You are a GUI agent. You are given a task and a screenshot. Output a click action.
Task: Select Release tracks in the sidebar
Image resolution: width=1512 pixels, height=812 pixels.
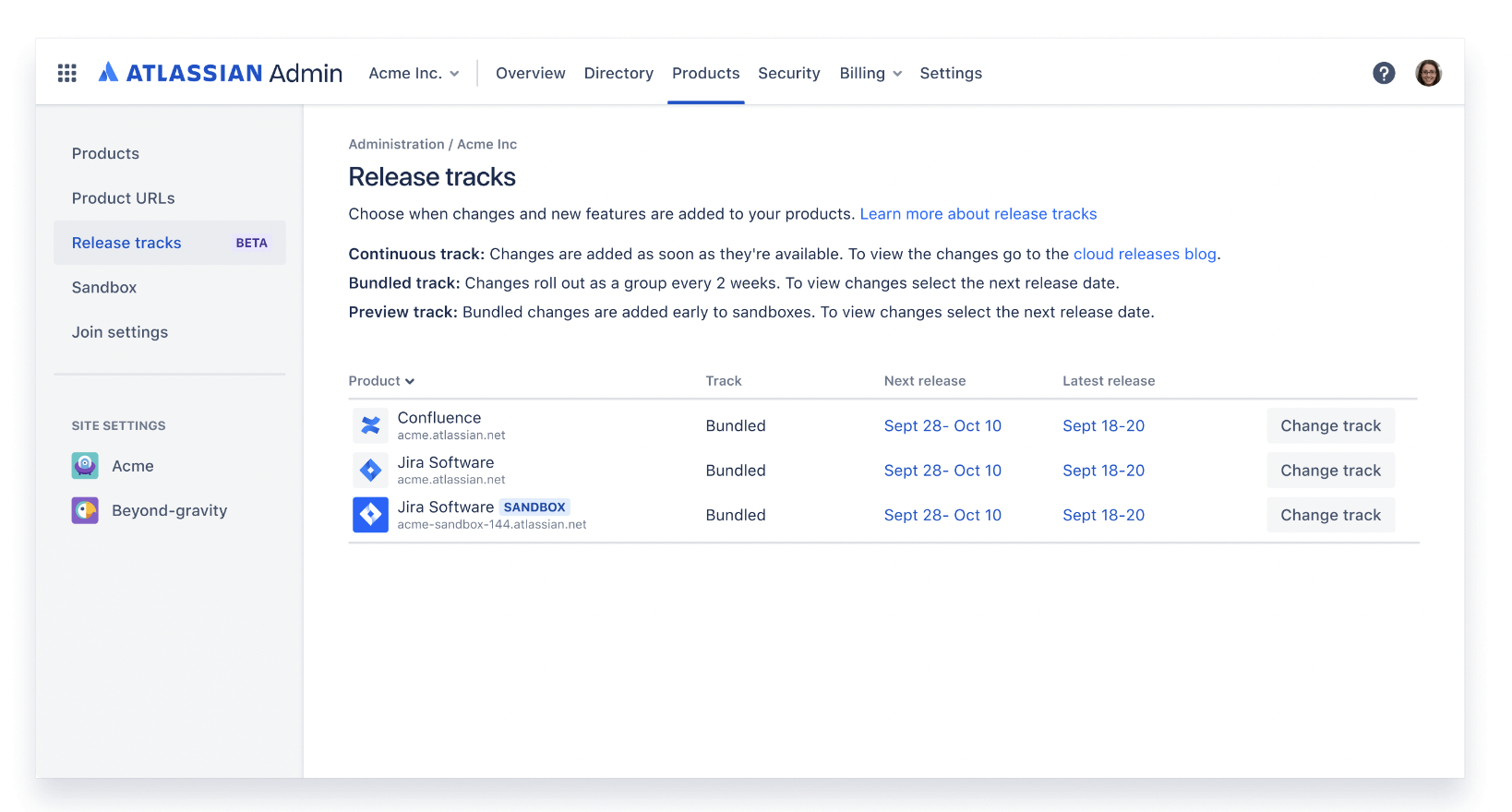pos(170,243)
